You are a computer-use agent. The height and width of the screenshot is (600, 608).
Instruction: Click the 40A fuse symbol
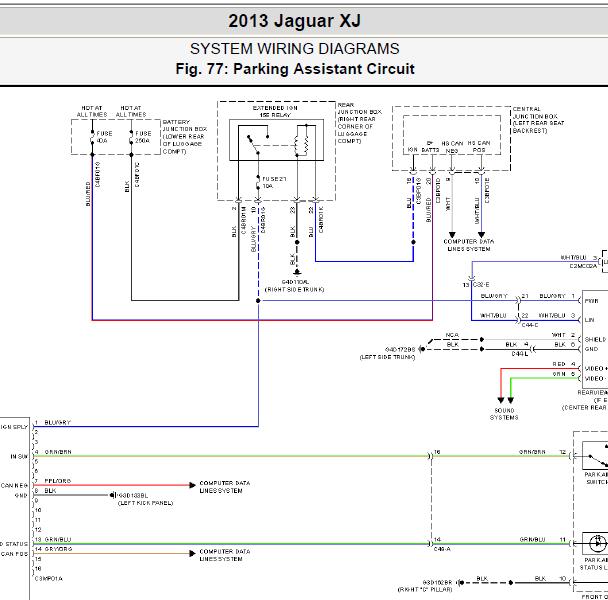coord(92,137)
